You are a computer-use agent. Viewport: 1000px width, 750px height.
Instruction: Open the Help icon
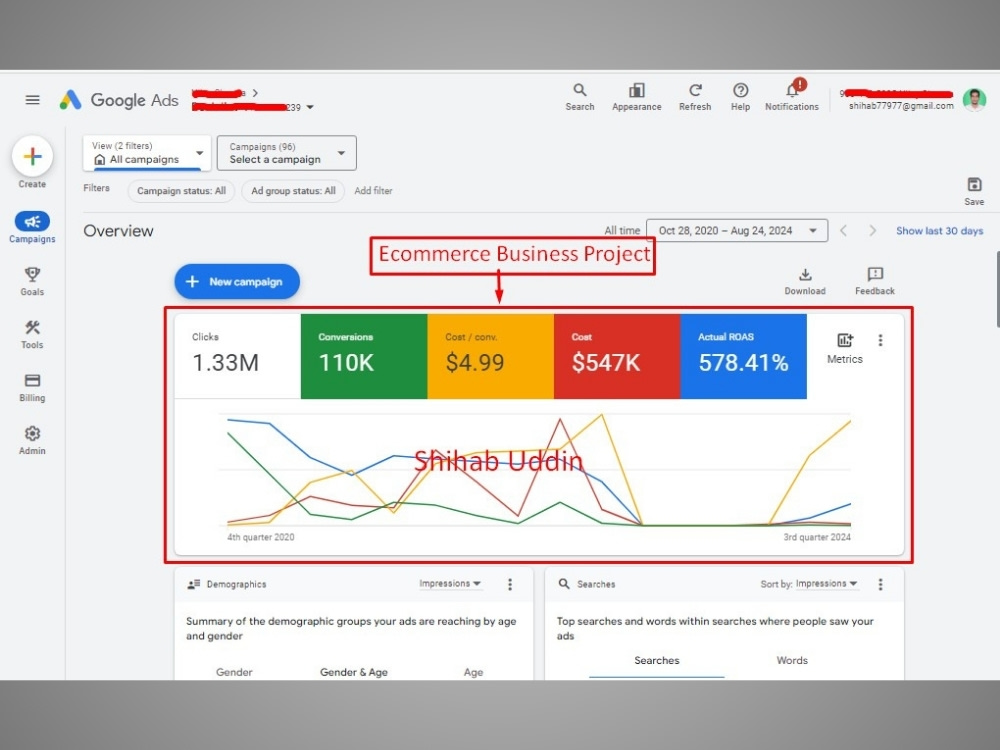coord(740,97)
